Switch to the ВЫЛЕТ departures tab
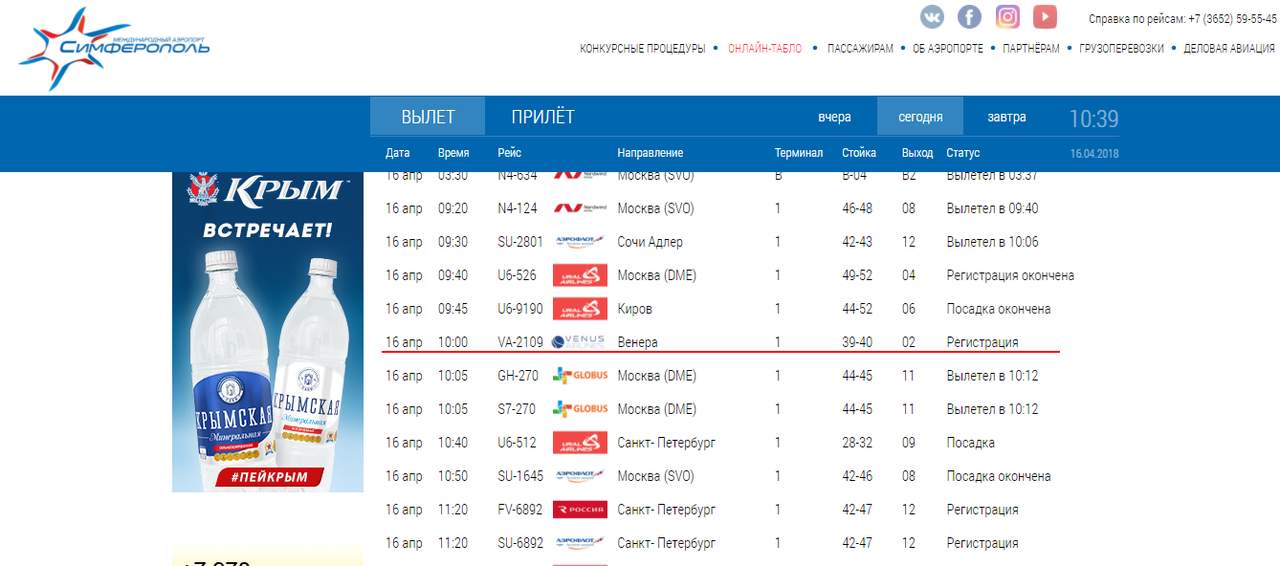The width and height of the screenshot is (1280, 566). click(428, 117)
